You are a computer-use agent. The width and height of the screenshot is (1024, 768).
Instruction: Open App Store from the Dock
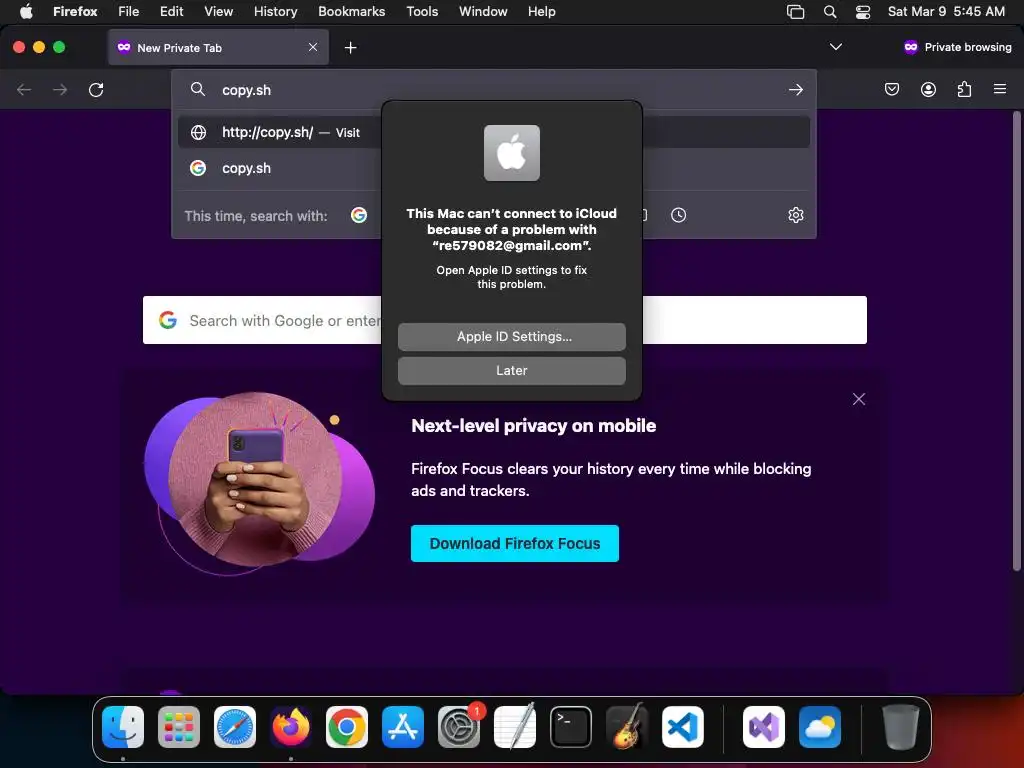tap(402, 726)
